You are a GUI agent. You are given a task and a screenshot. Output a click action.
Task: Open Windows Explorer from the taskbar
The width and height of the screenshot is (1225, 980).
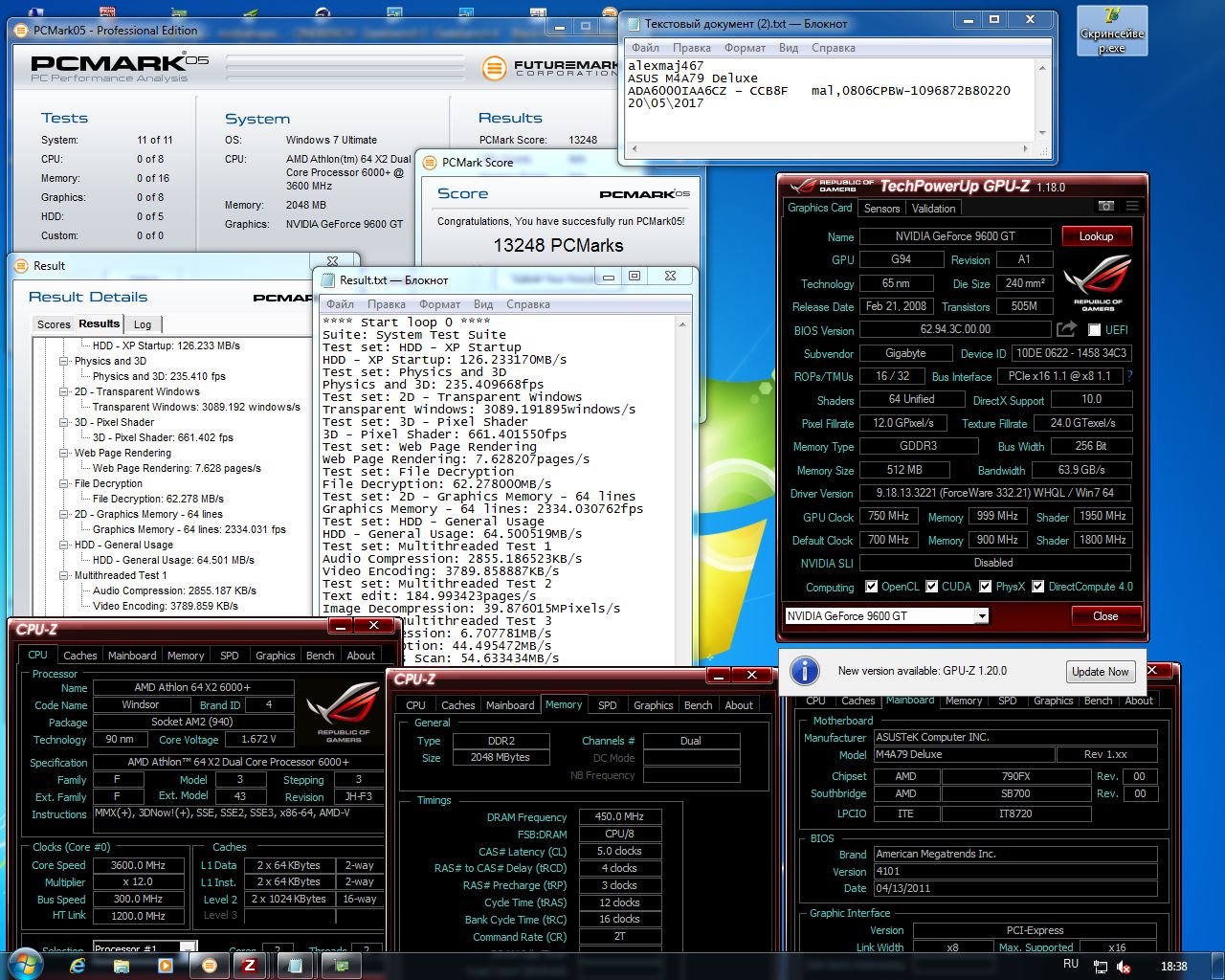(122, 966)
